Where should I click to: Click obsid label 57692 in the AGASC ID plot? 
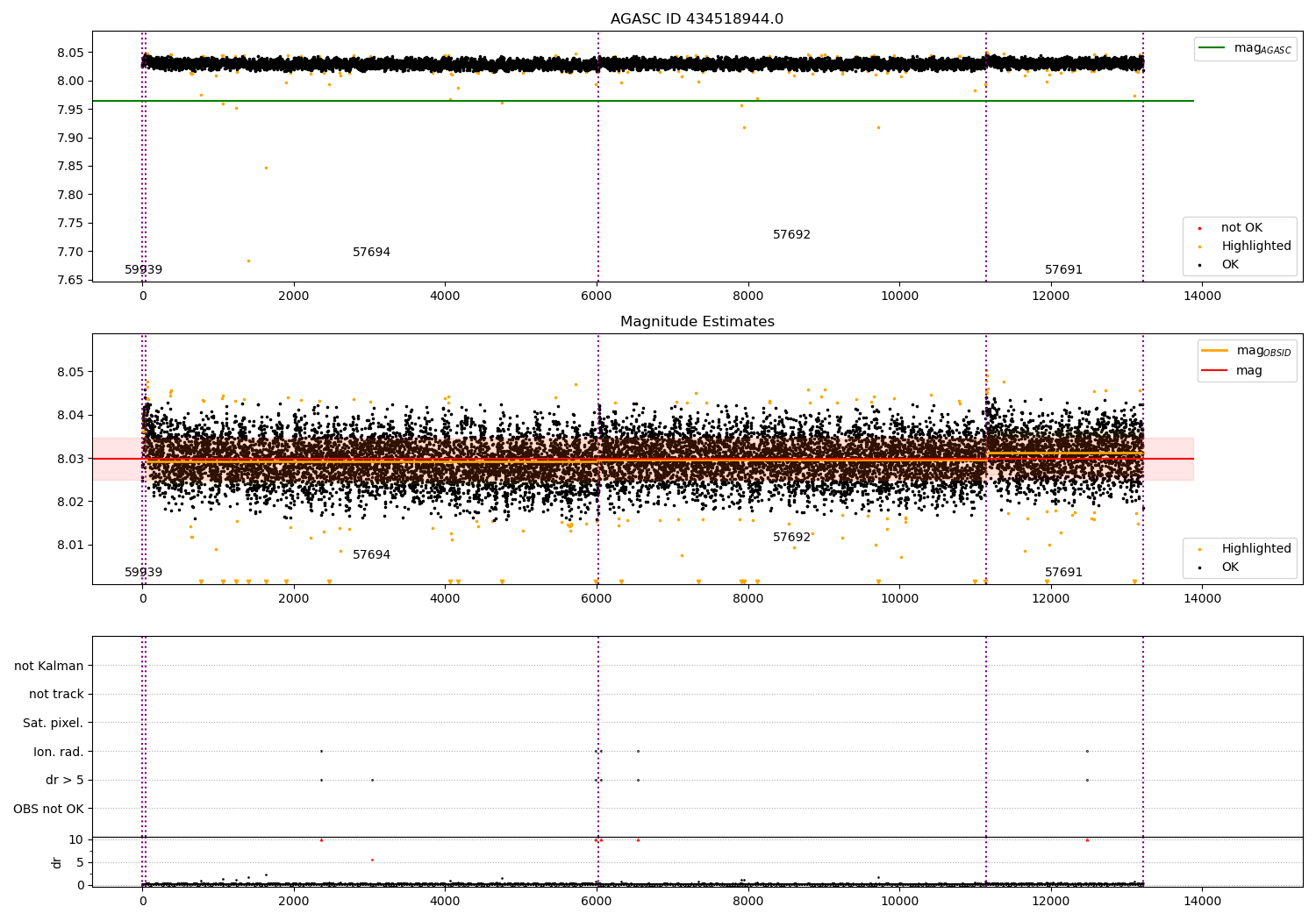pyautogui.click(x=791, y=235)
